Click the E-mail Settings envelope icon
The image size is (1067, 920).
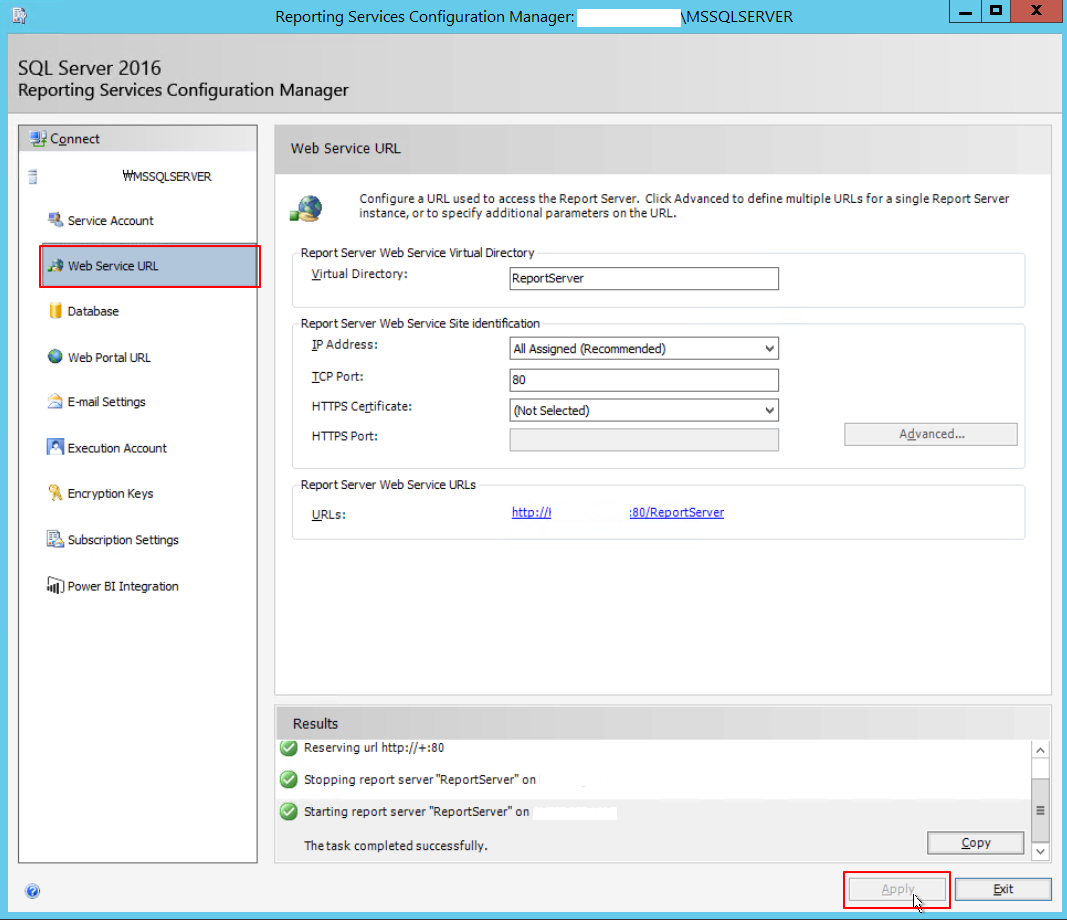(x=55, y=401)
